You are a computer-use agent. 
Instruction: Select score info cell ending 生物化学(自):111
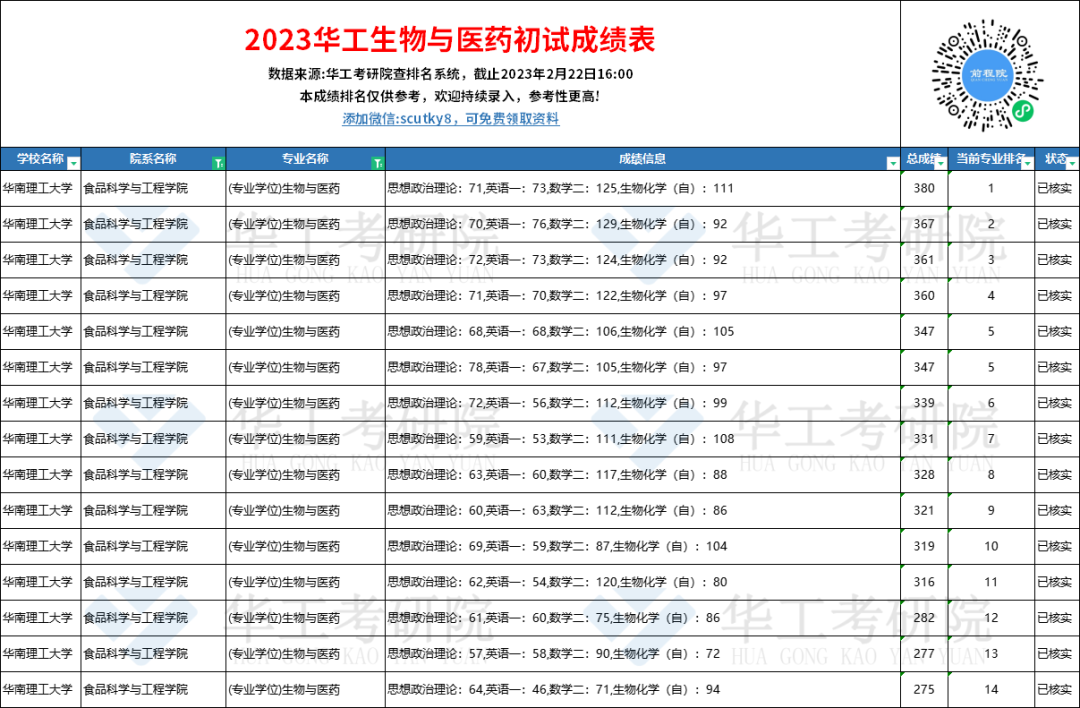click(x=643, y=188)
